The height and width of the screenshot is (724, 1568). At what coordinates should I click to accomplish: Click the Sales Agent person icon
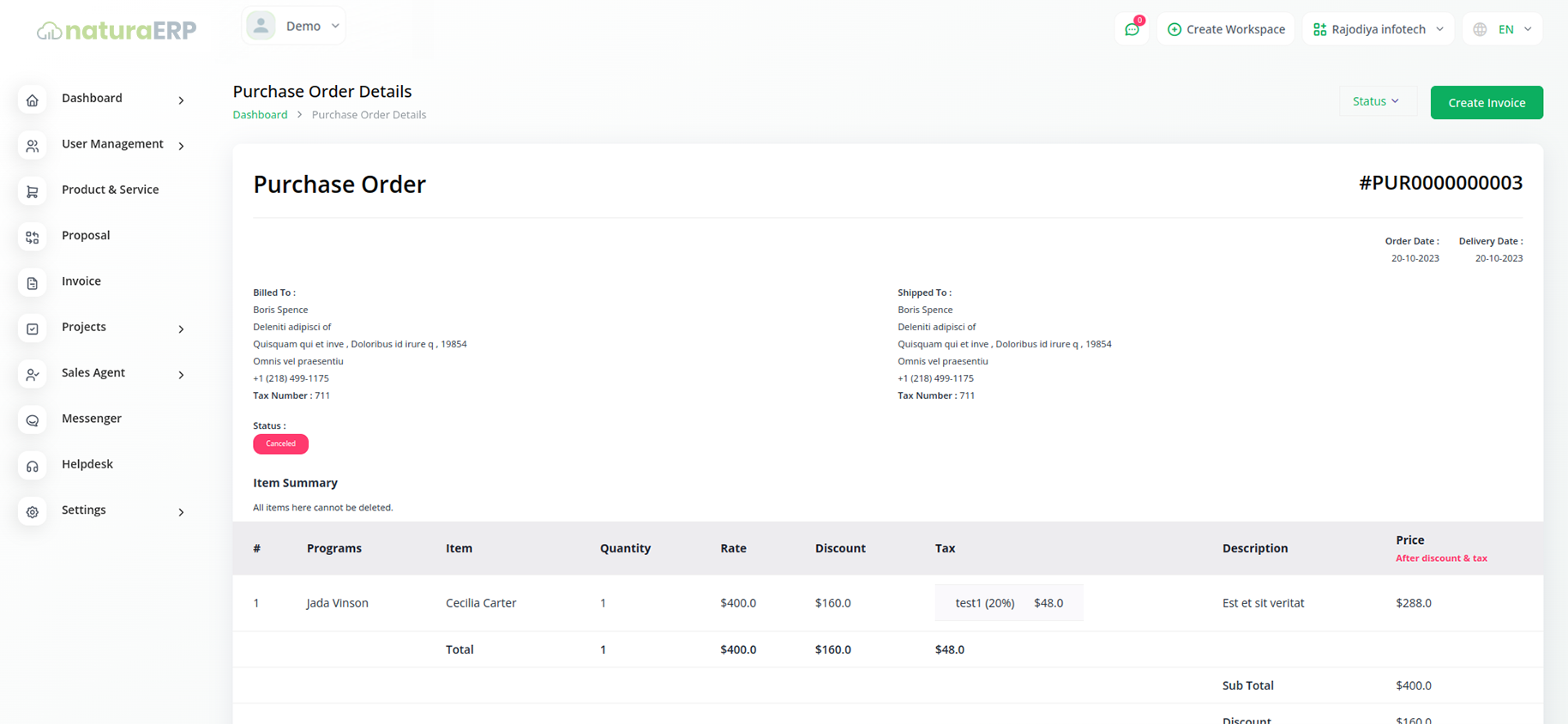click(33, 374)
